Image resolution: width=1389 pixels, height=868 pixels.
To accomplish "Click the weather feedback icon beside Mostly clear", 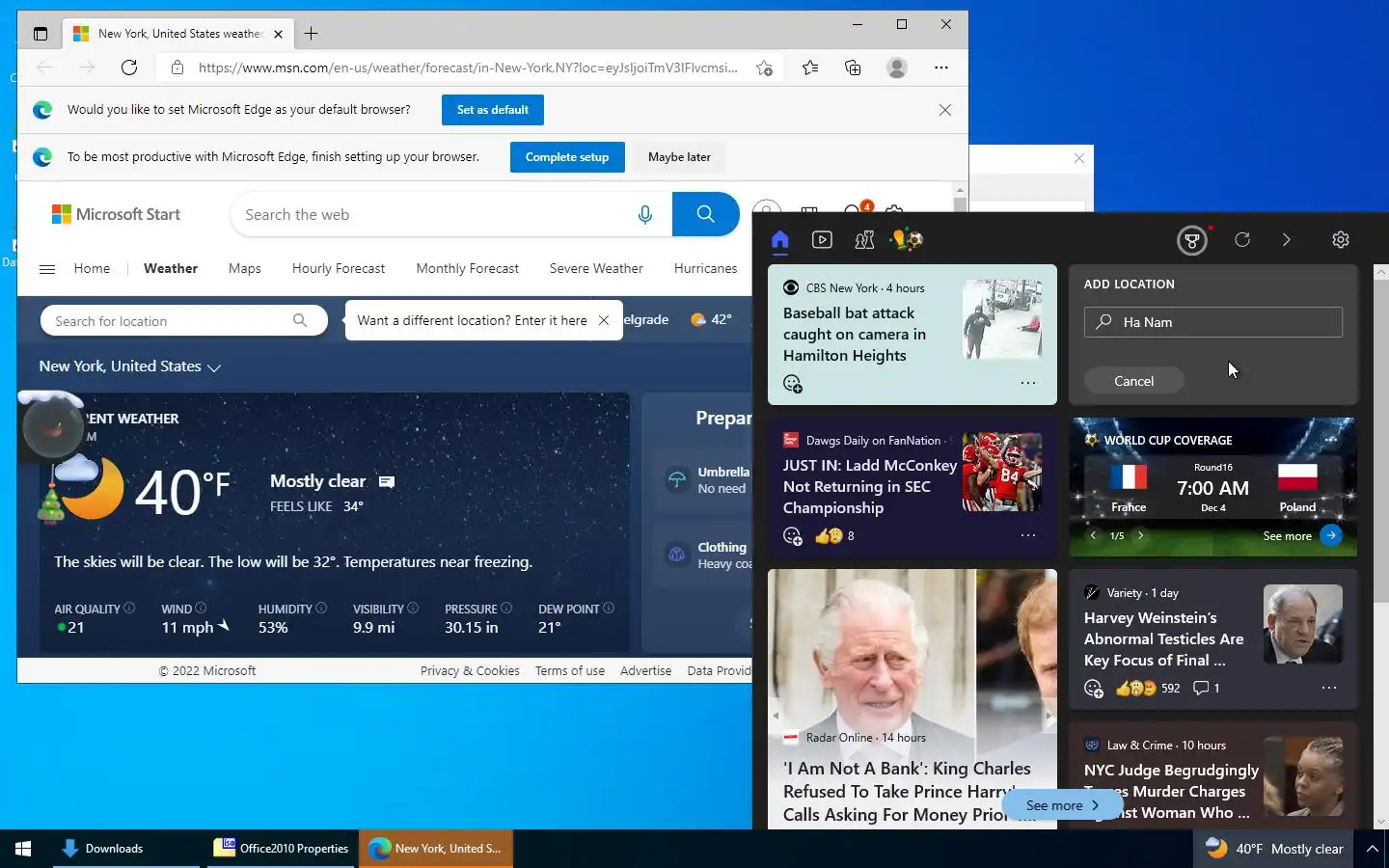I will tap(387, 481).
